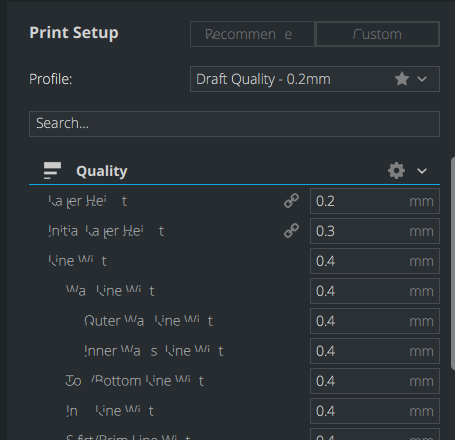The image size is (455, 440).
Task: Click the Infill Line Width label
Action: click(110, 411)
